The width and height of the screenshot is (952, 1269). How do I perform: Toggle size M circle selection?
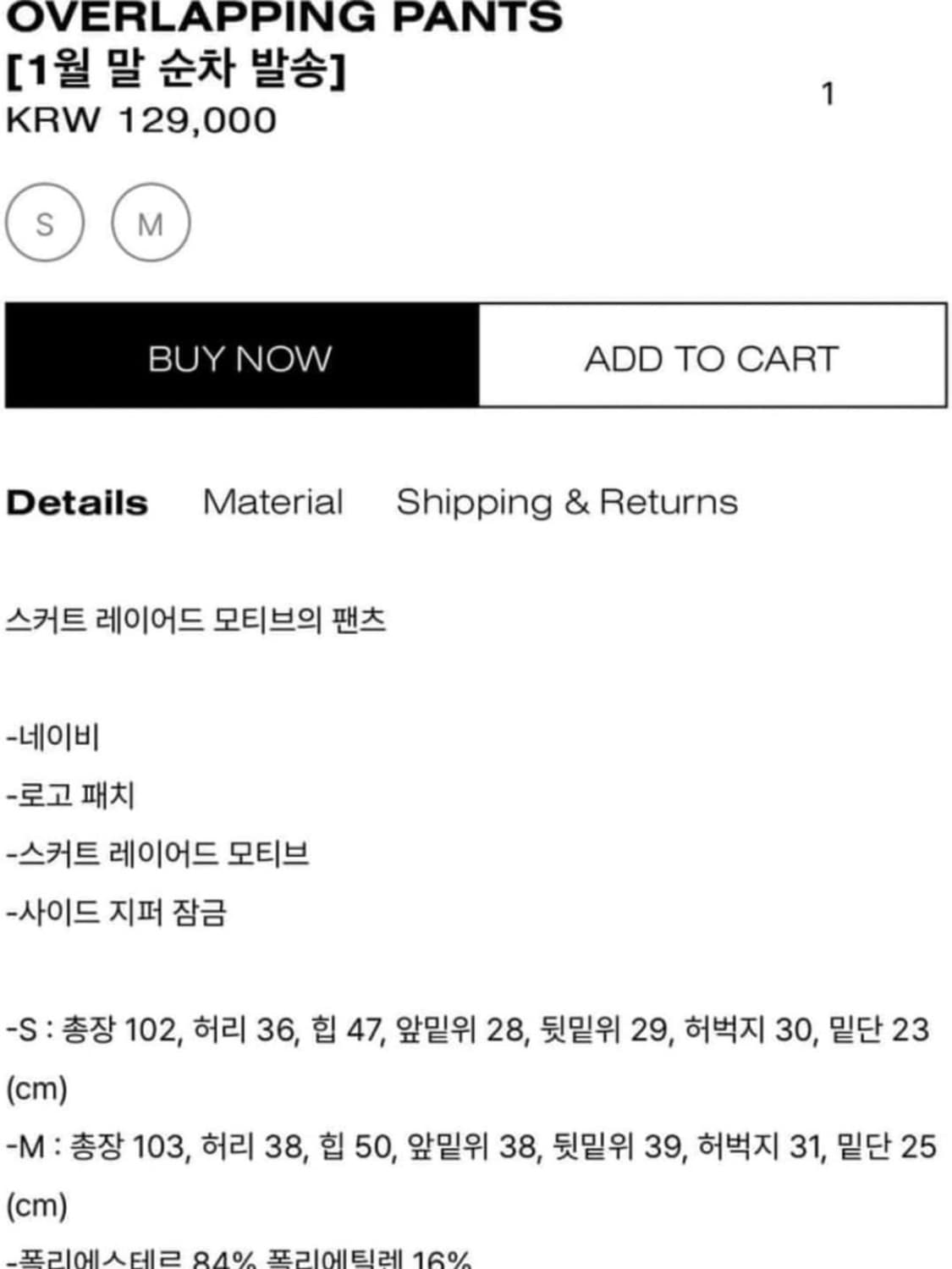151,223
